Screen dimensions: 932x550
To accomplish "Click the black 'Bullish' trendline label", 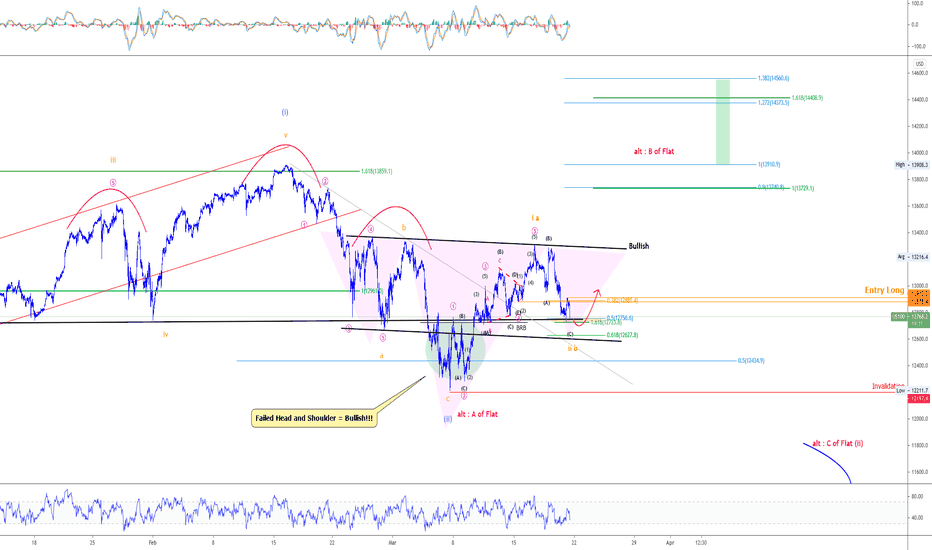I will [639, 246].
